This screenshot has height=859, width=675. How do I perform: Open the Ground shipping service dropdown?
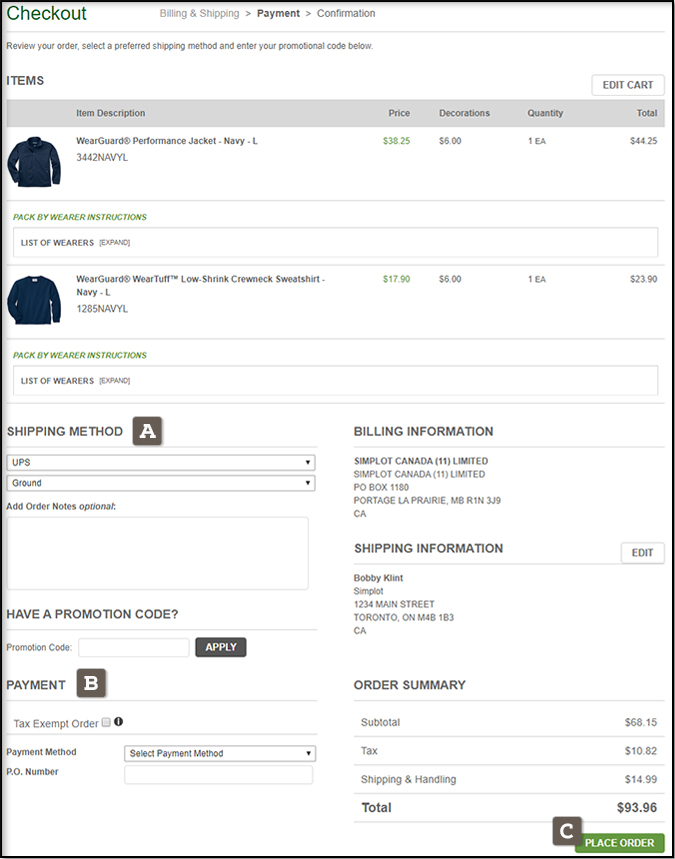pos(160,483)
